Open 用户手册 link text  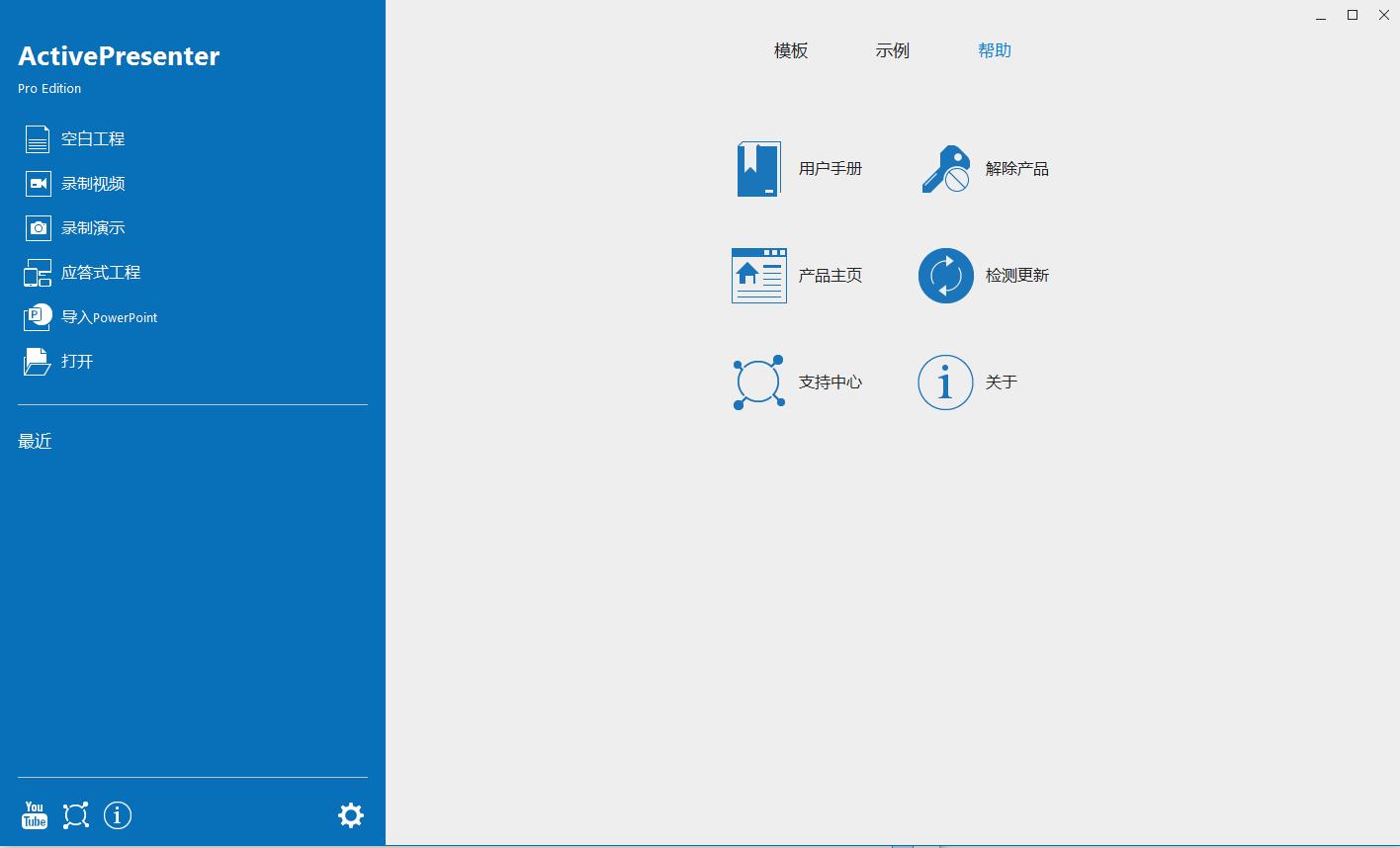point(831,169)
